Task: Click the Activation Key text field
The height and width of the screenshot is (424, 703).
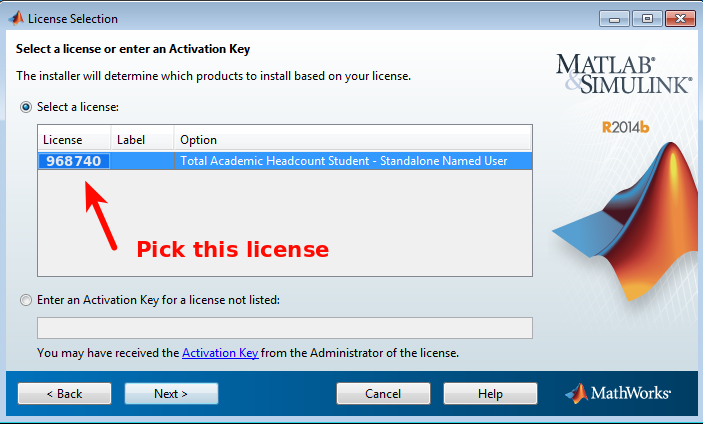Action: pos(285,328)
